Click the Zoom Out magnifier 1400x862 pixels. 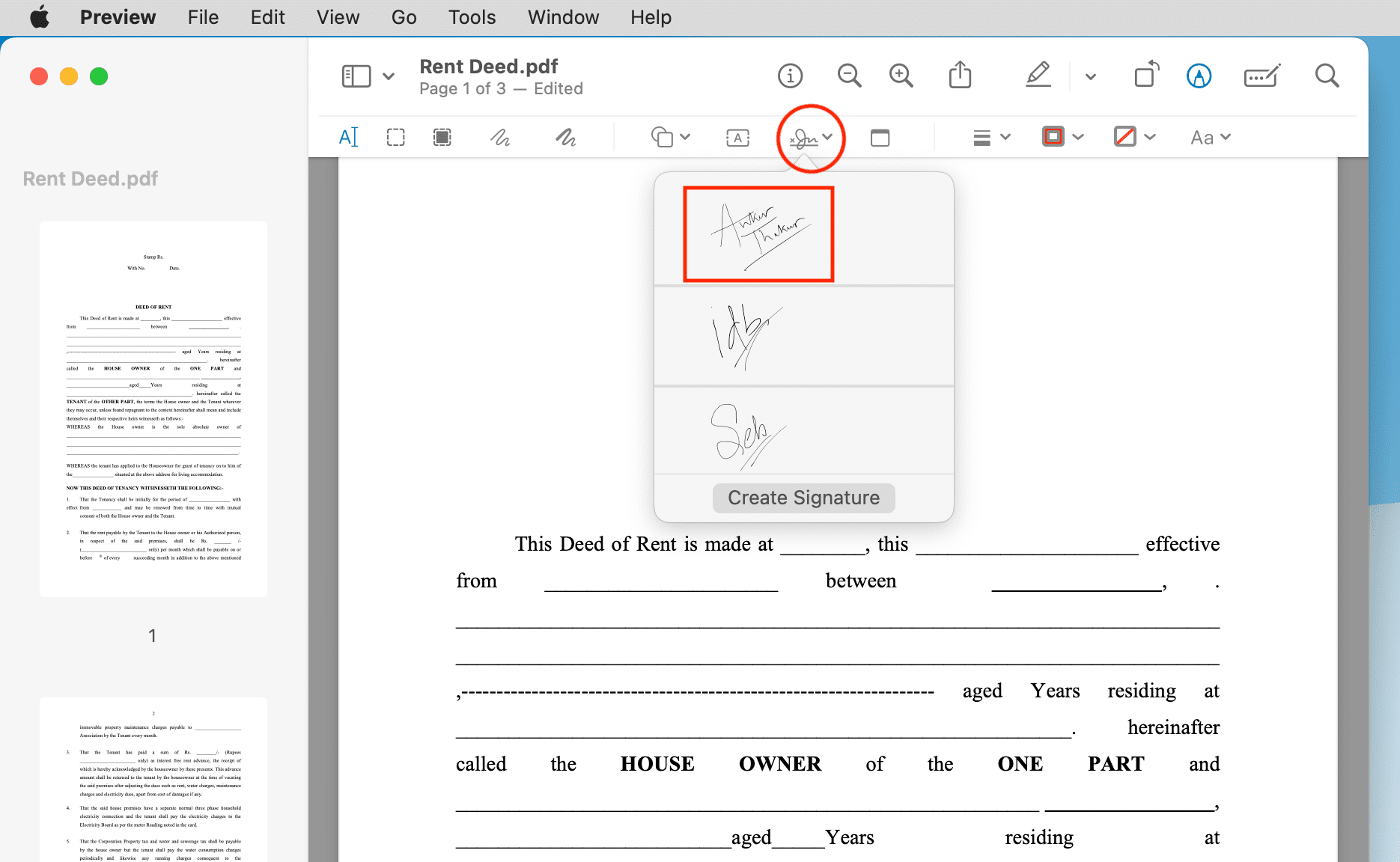click(x=849, y=76)
